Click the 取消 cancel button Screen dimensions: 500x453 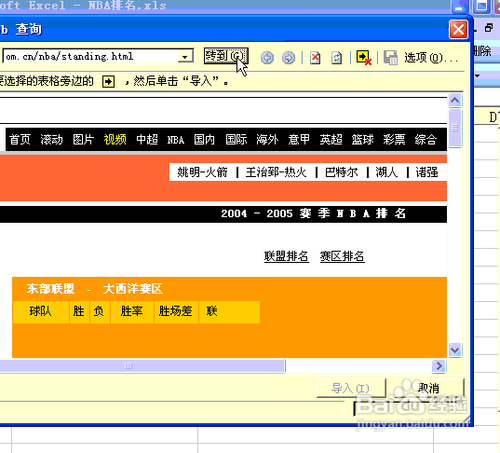click(429, 388)
